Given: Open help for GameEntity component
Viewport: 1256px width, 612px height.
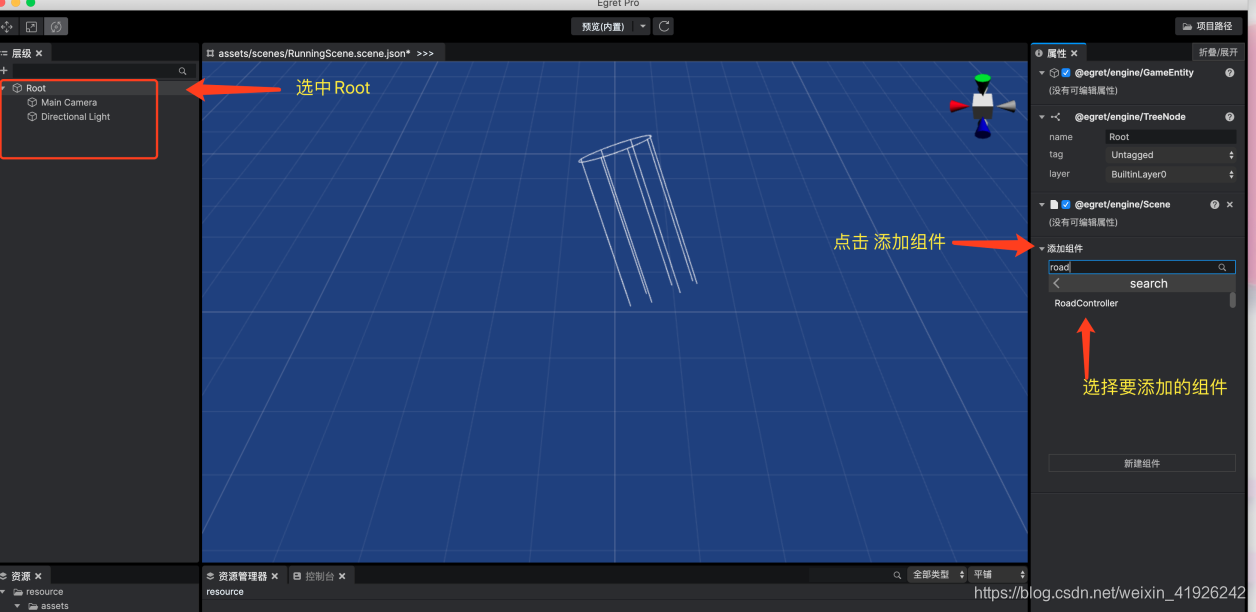Looking at the screenshot, I should click(1229, 73).
